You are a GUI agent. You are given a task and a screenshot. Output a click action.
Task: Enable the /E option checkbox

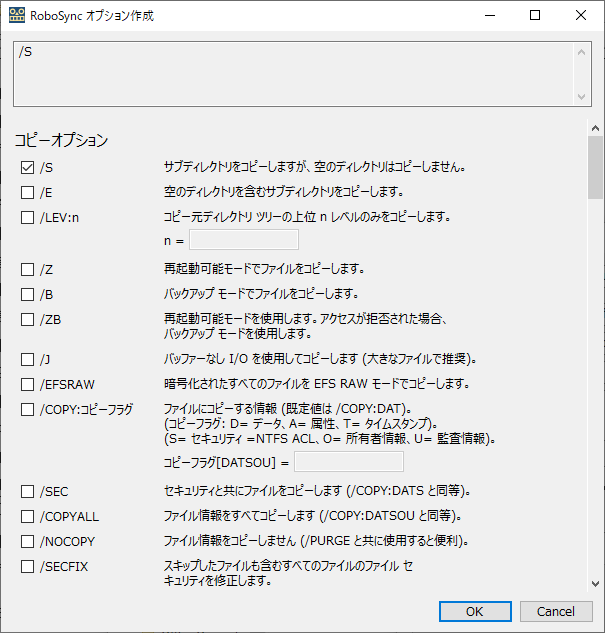(27, 193)
